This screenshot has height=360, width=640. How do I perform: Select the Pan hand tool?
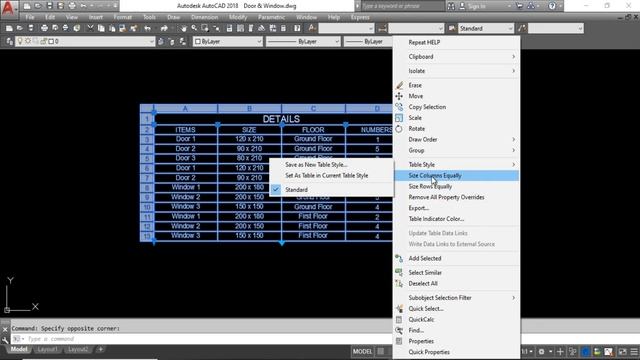(x=184, y=28)
